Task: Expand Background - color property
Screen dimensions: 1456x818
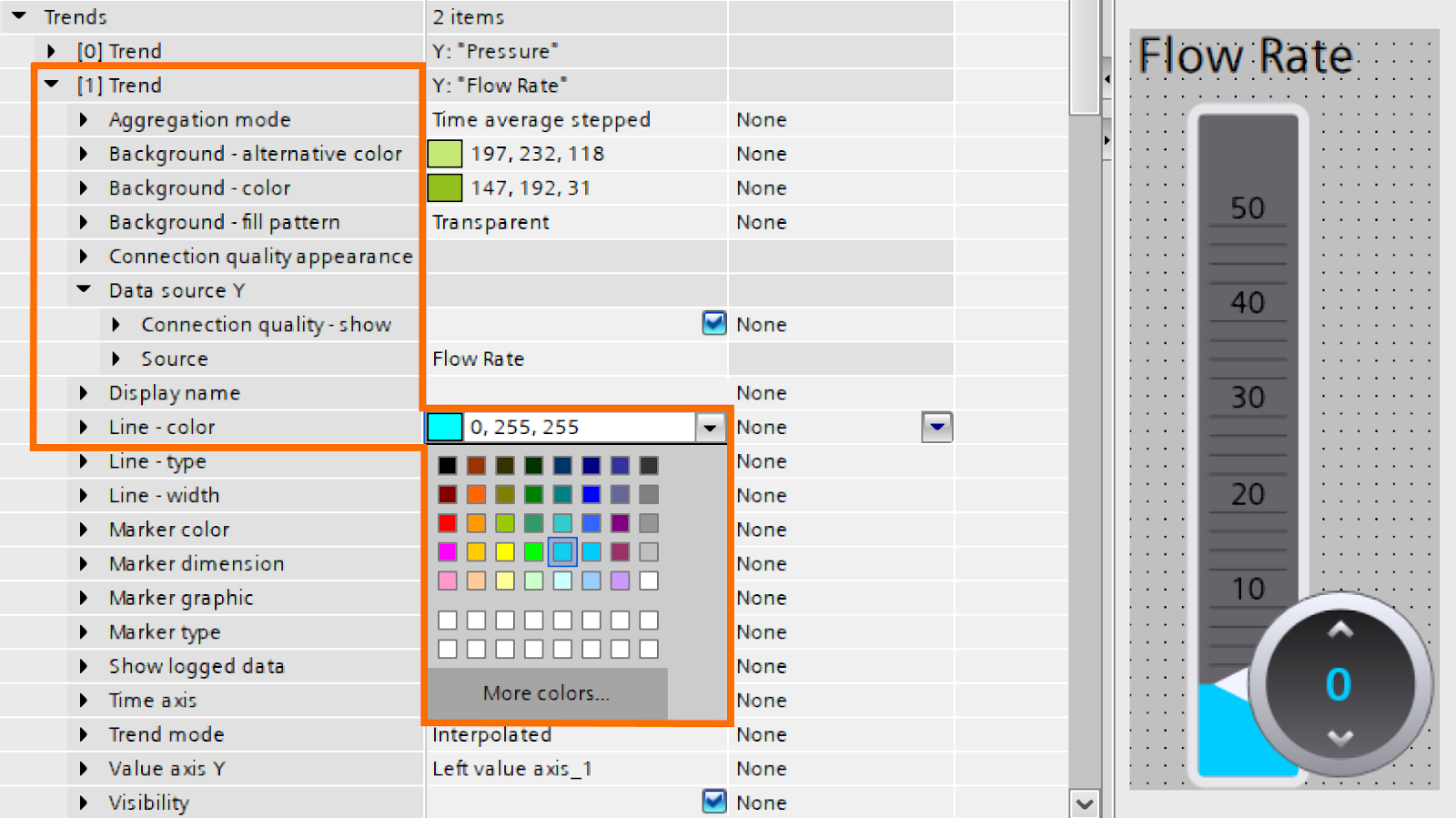Action: [84, 187]
